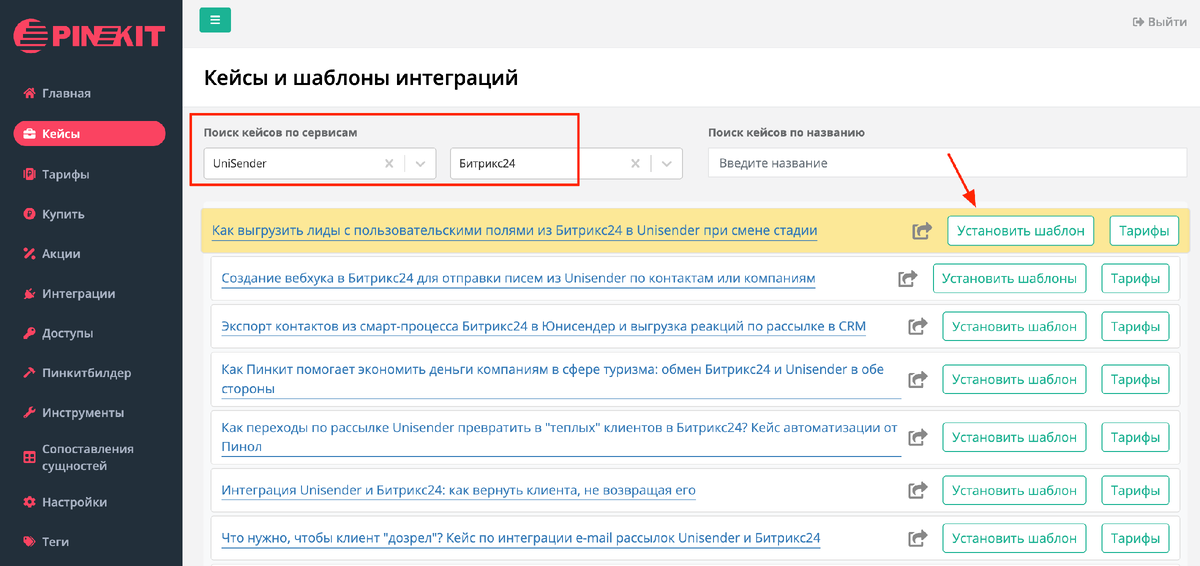
Task: Click the share icon for 'Как выгрузить лиды' case
Action: point(922,231)
